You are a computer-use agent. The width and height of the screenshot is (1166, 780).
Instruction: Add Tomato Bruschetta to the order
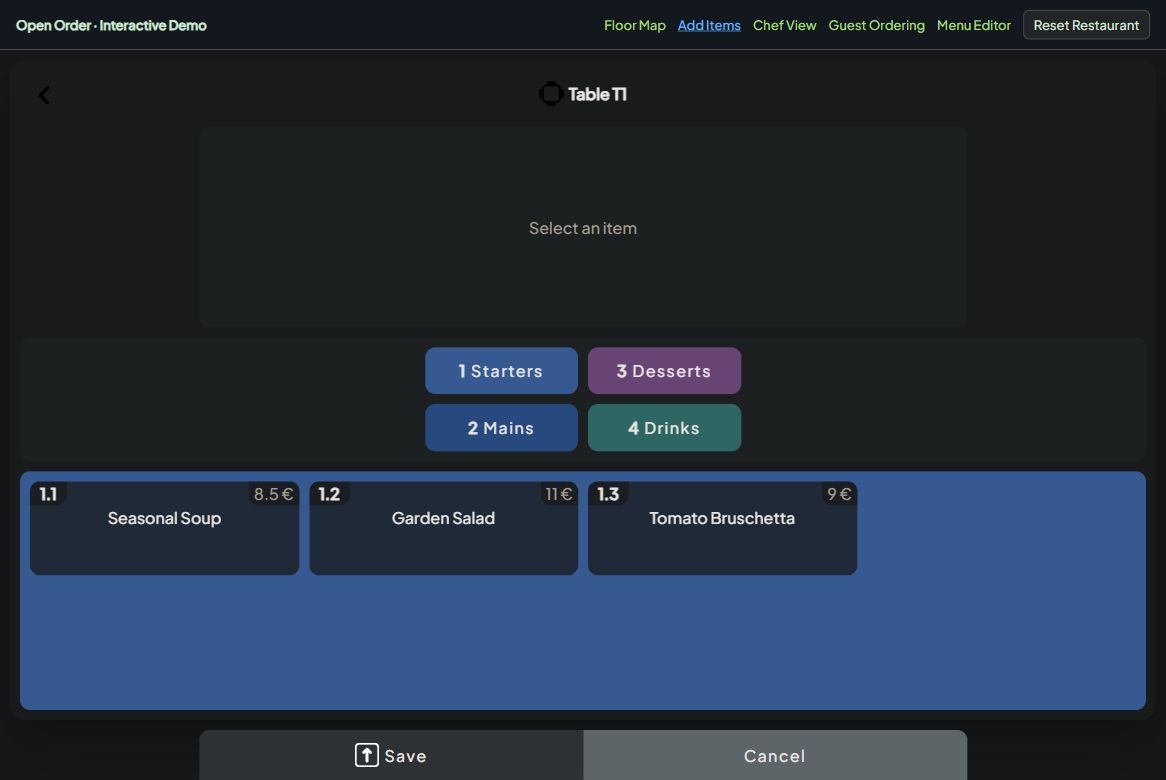722,528
